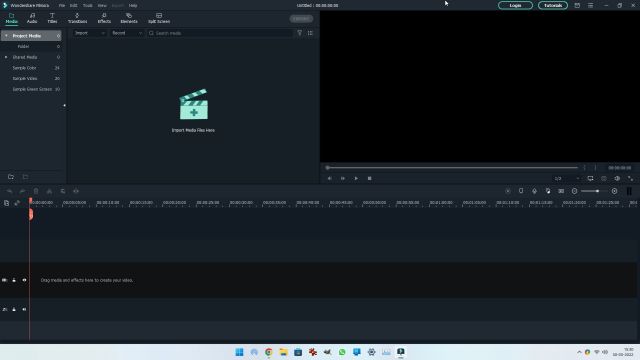
Task: Toggle visibility eye on video track
Action: pyautogui.click(x=24, y=280)
